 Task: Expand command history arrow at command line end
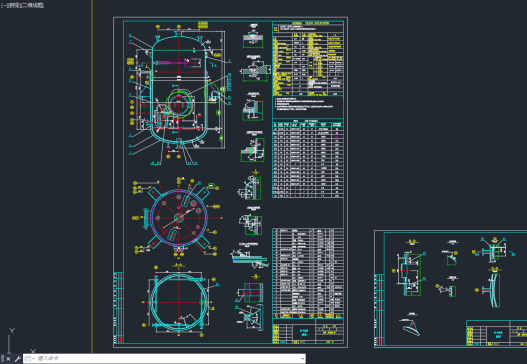302,359
